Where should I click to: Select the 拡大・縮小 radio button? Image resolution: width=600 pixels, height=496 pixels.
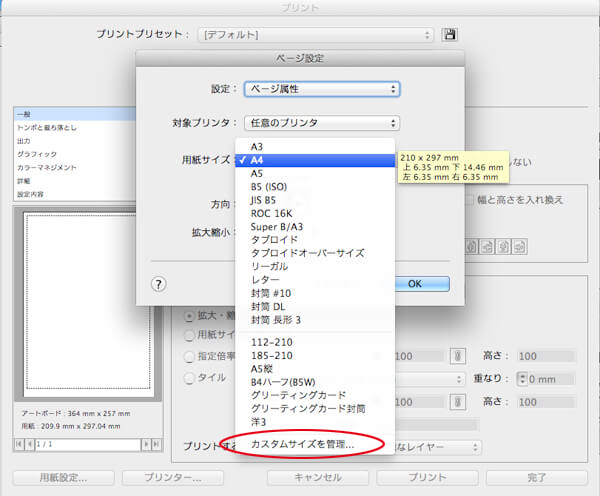tap(189, 317)
